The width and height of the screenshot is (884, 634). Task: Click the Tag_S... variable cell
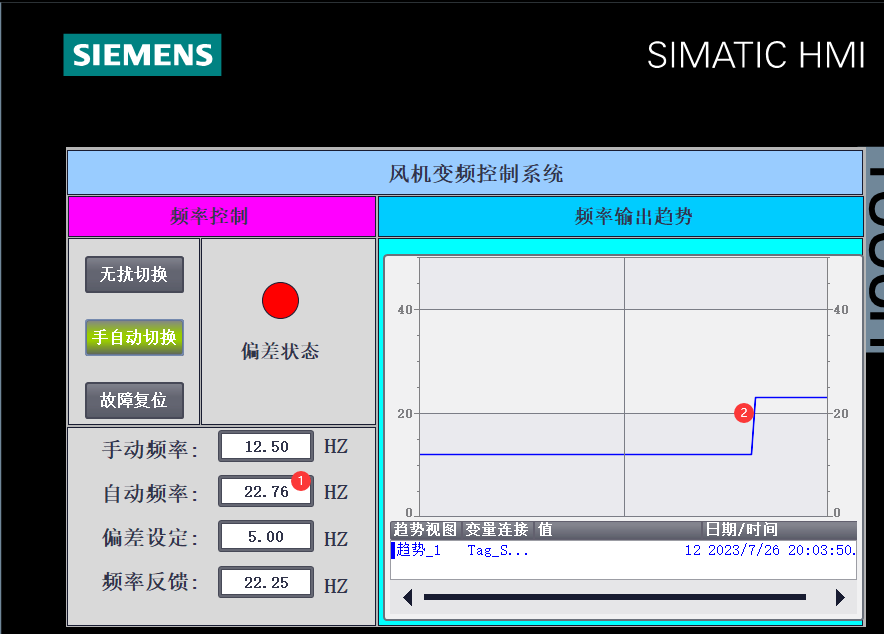click(498, 551)
